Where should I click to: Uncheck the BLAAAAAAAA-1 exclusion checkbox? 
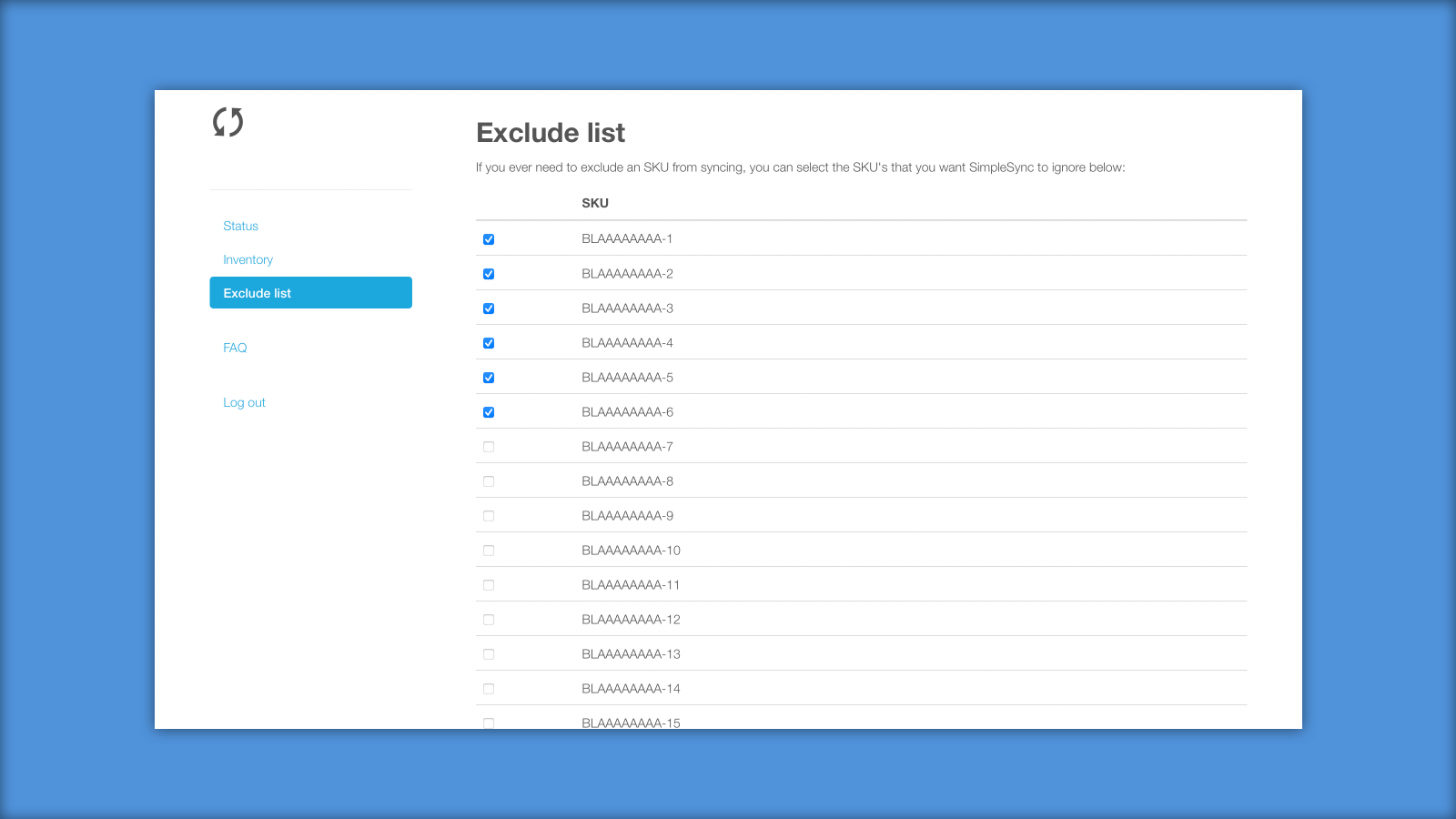(489, 238)
